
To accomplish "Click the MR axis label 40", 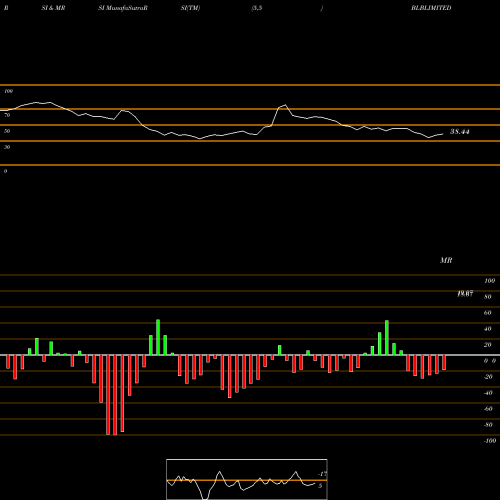I will (x=488, y=329).
